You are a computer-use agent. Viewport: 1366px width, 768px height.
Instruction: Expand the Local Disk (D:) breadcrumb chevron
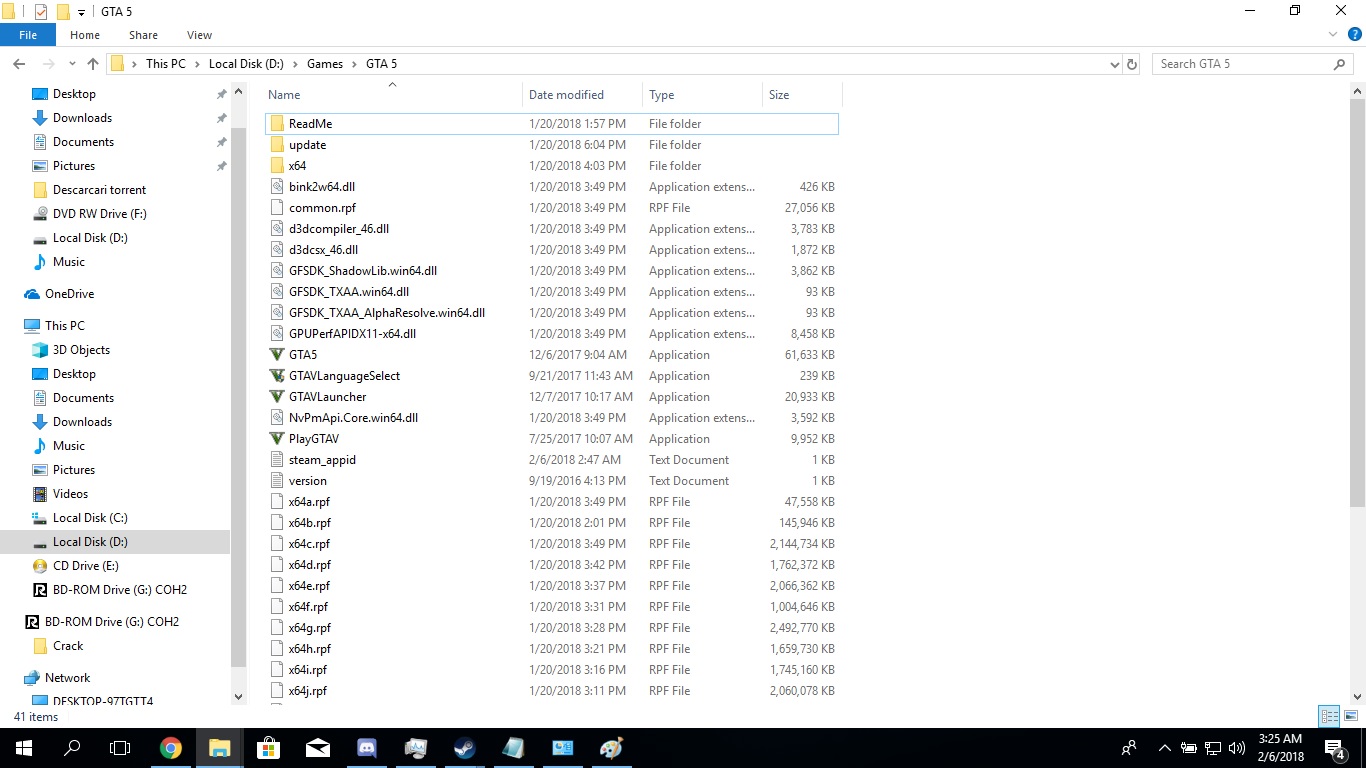[295, 64]
